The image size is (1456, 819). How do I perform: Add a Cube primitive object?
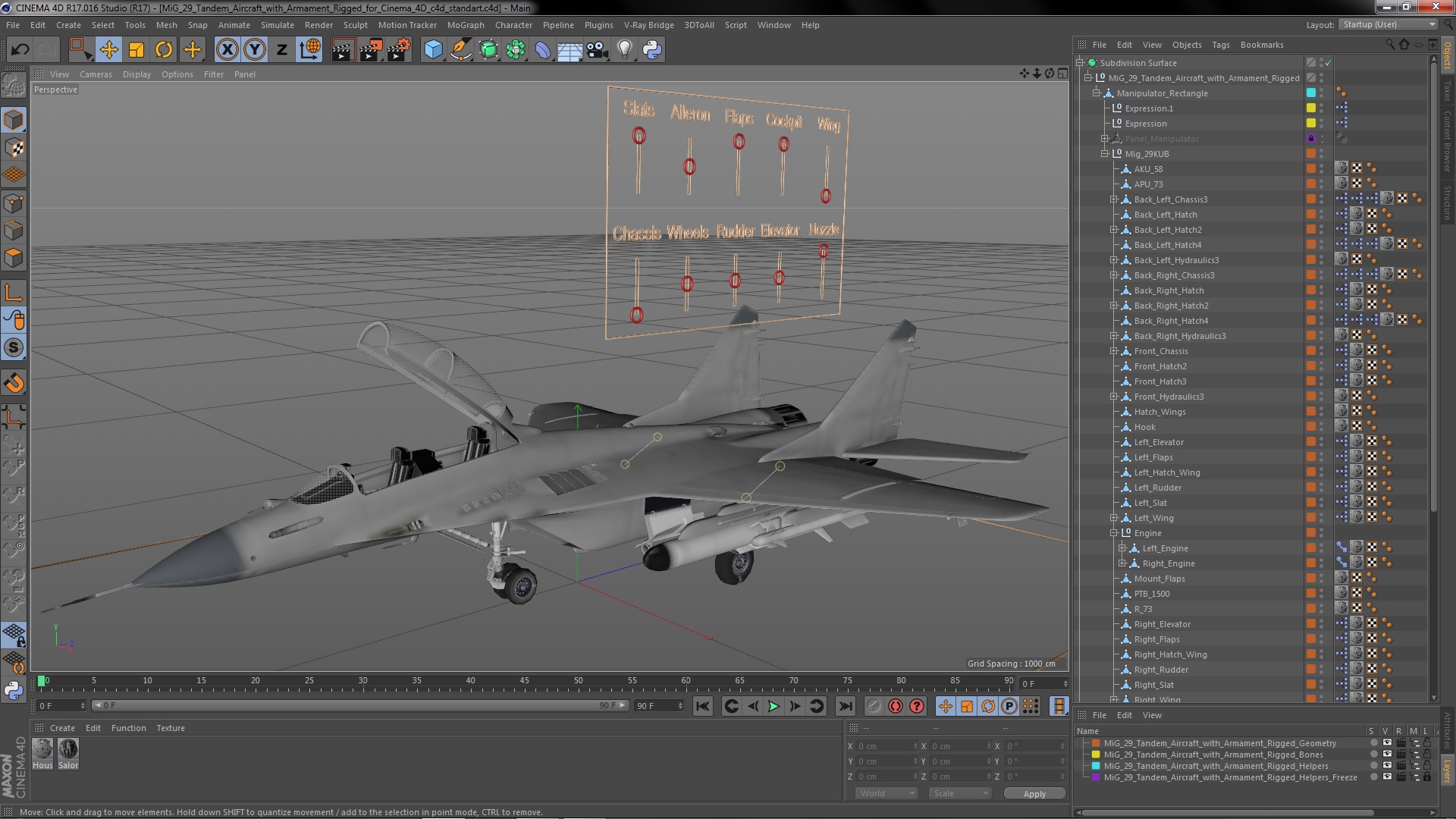433,50
